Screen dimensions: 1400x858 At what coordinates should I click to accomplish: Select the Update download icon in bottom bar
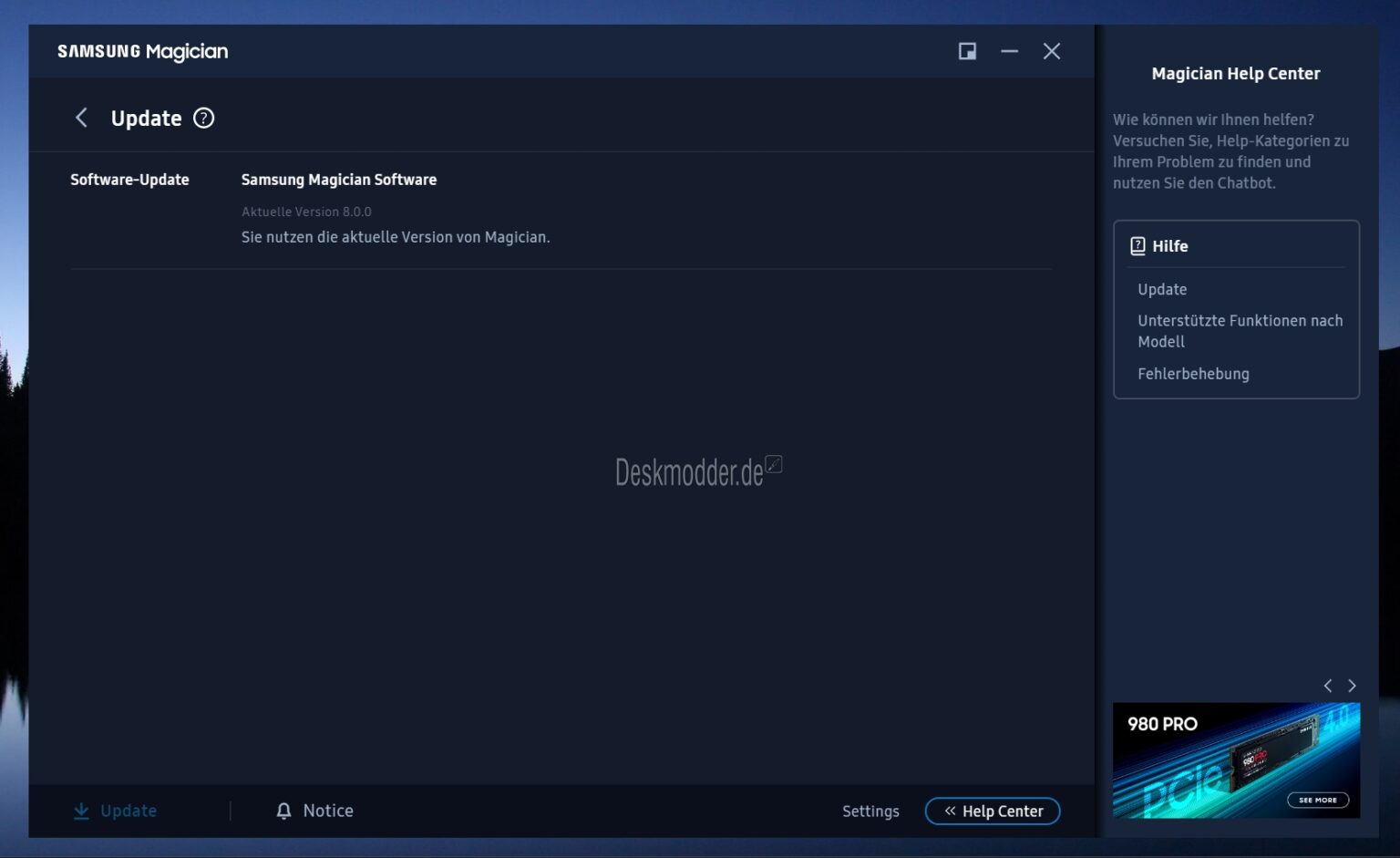pos(82,811)
